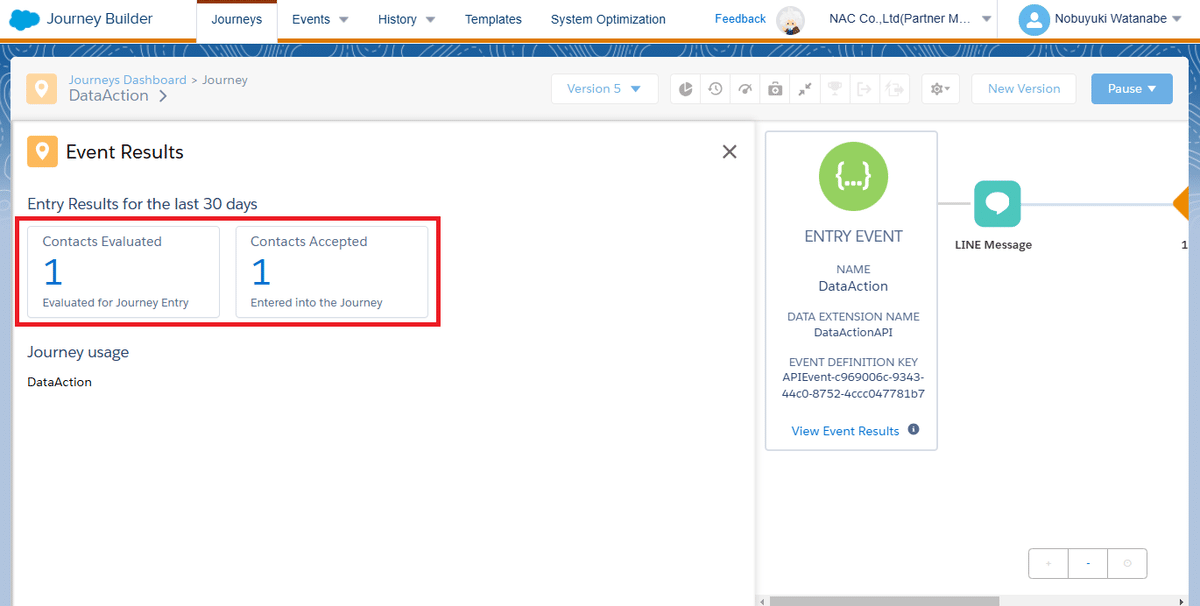Click the reset zoom circle button
Screen dimensions: 1200x606
pos(1127,564)
